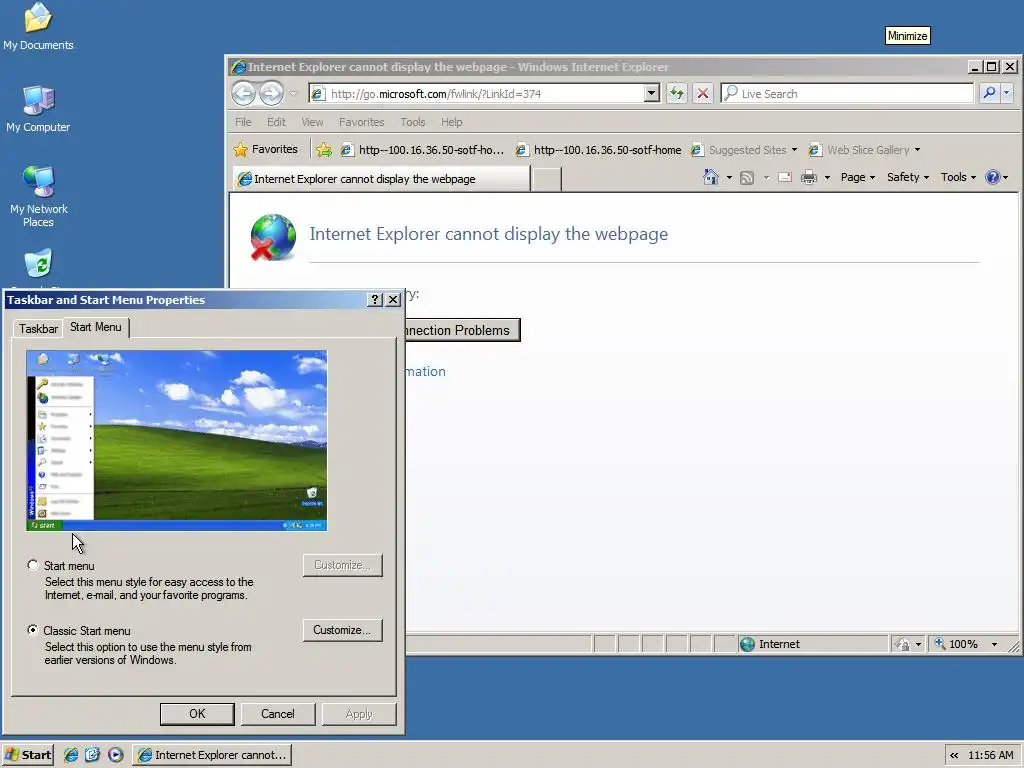This screenshot has width=1024, height=768.
Task: Open the Tools dropdown in command bar
Action: (958, 177)
